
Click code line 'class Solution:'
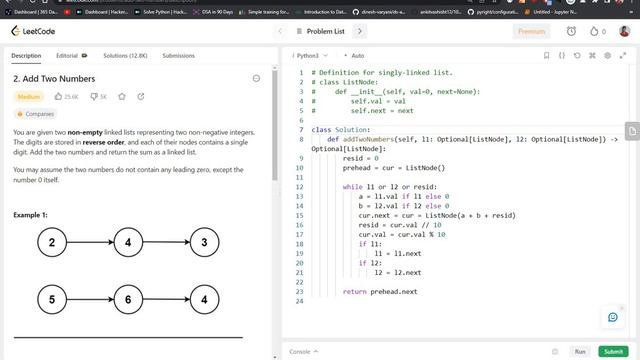[341, 130]
